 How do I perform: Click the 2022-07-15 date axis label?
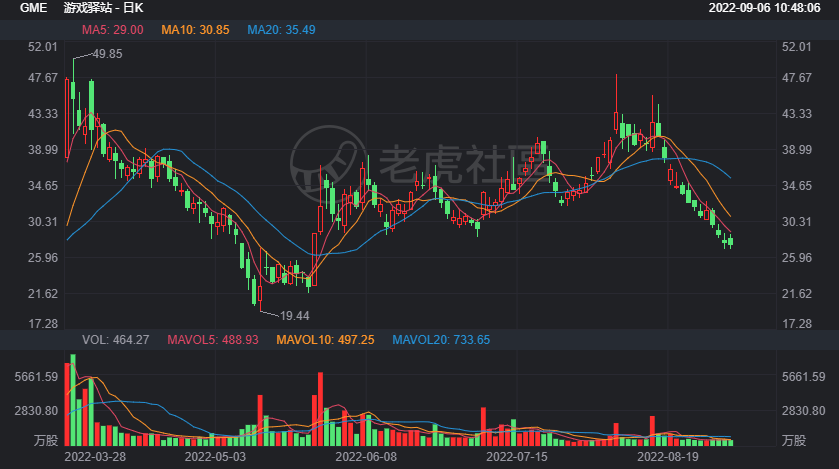point(517,457)
